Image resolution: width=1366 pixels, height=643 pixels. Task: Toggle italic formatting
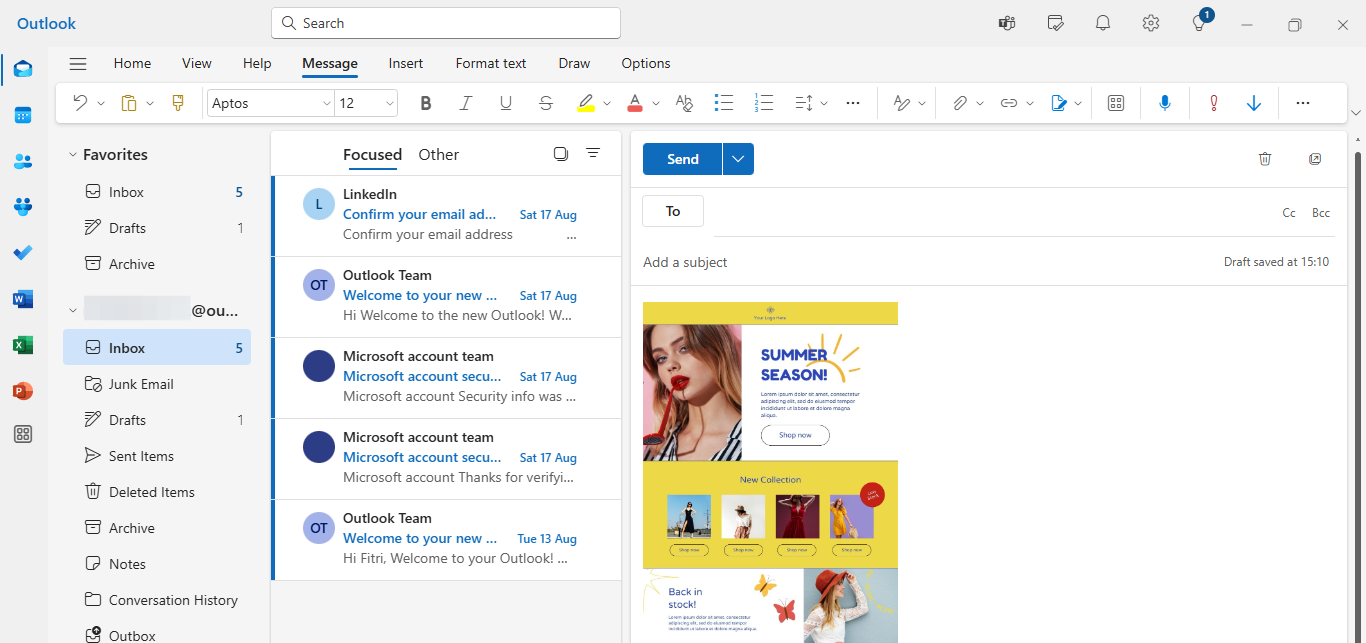pyautogui.click(x=465, y=102)
